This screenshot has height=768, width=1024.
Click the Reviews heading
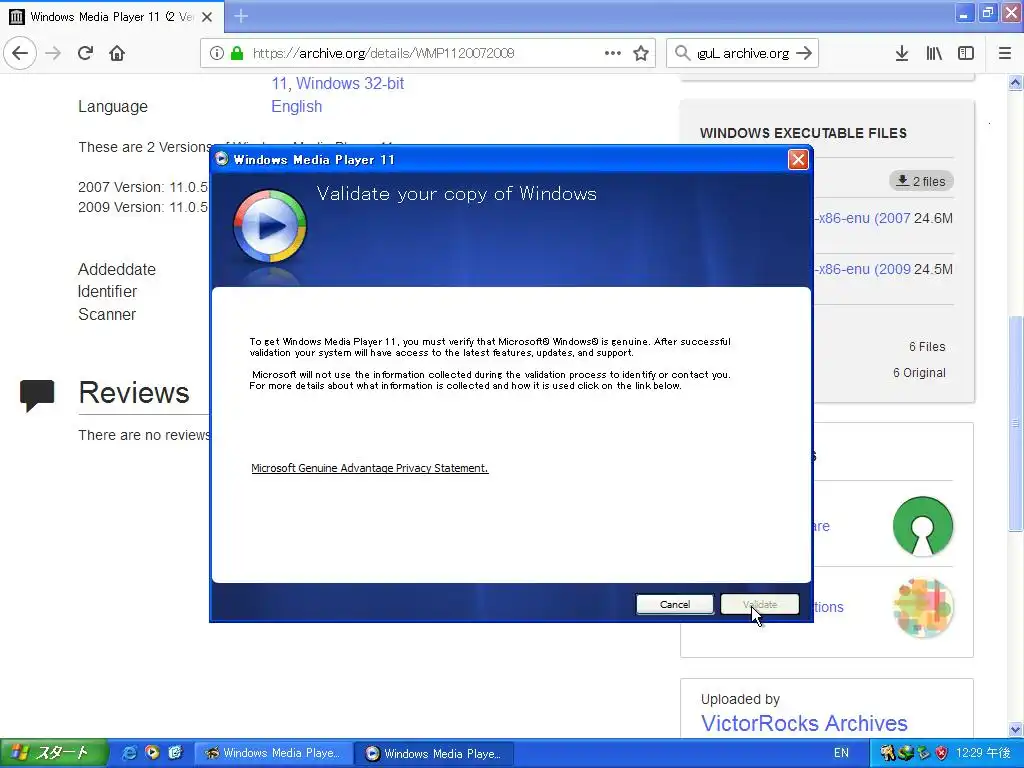click(134, 392)
